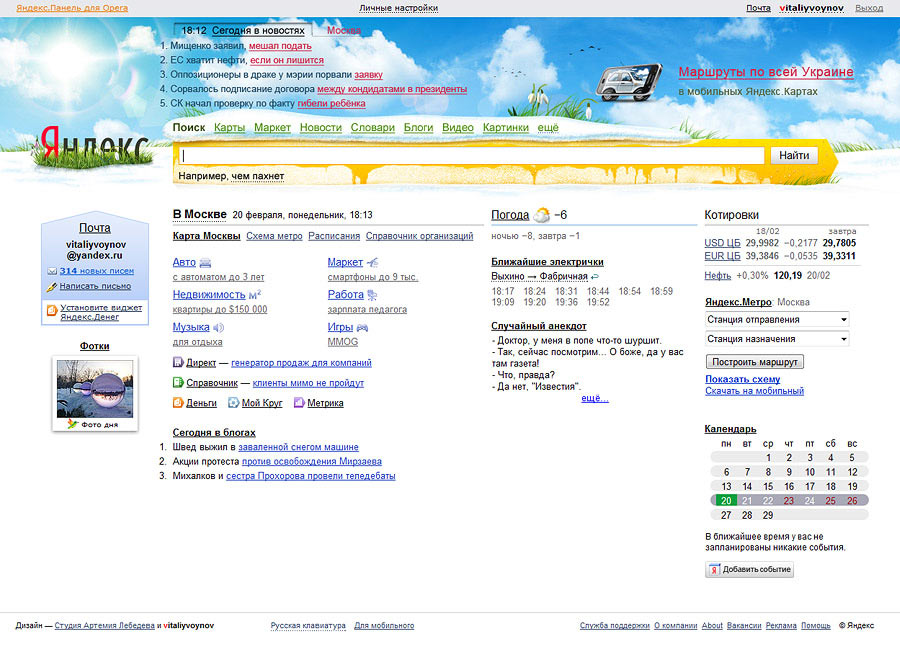Image resolution: width=900 pixels, height=658 pixels.
Task: Click the Построить маршрут button
Action: click(754, 361)
